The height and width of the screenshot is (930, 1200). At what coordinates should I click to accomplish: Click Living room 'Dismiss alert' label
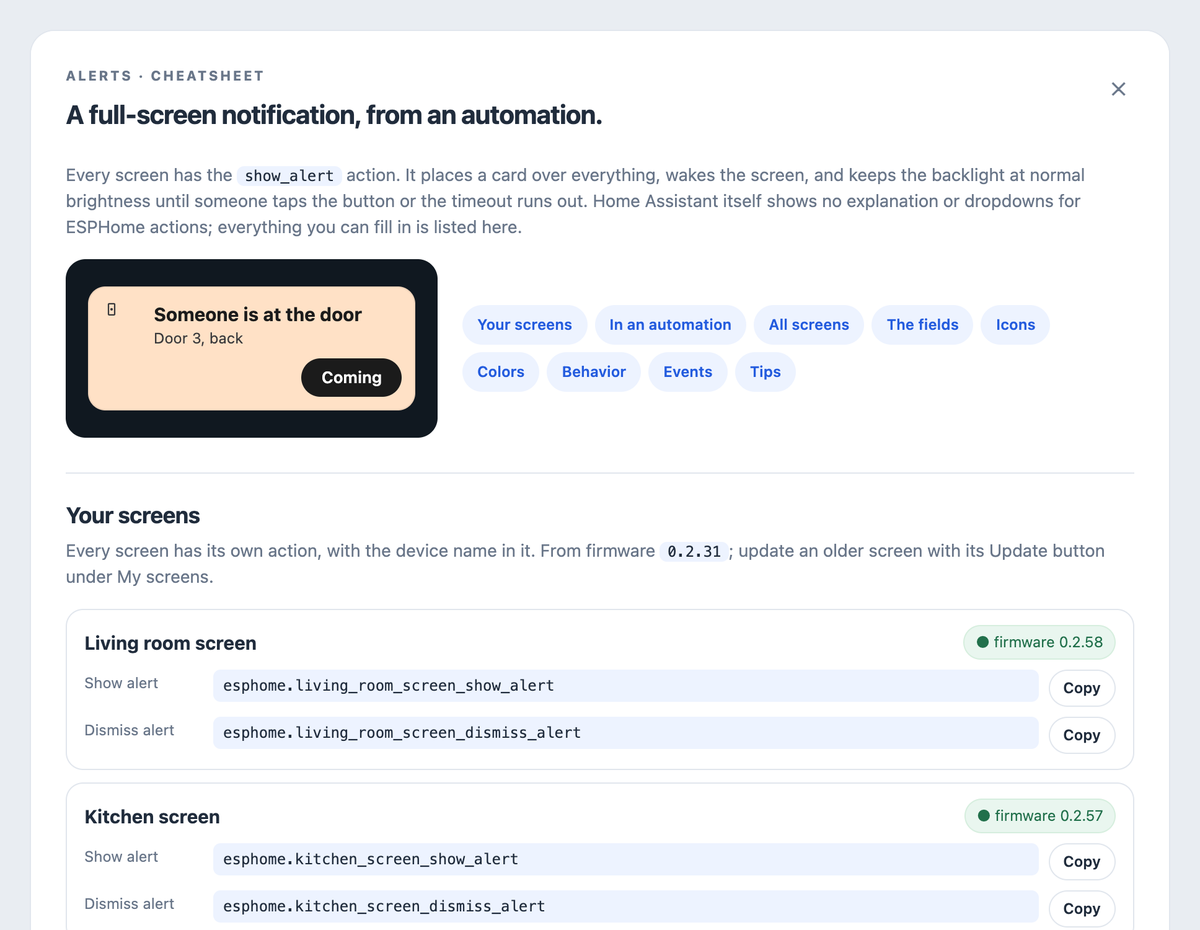click(x=129, y=730)
